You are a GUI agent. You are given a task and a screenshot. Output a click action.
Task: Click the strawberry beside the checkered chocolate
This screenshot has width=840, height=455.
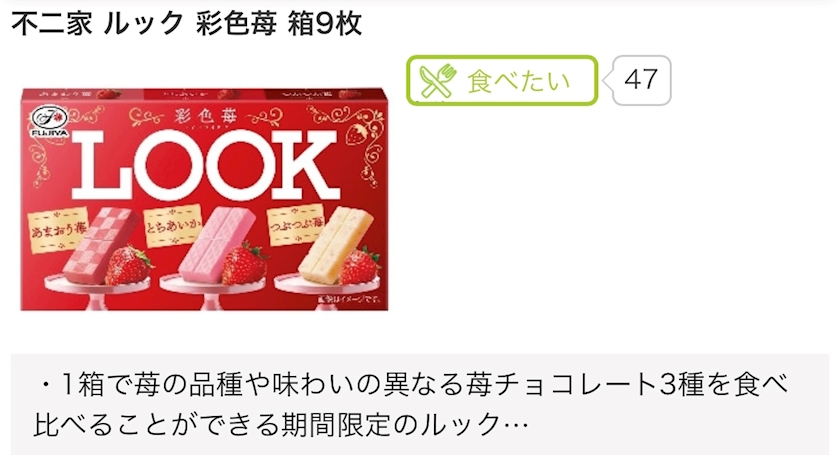click(x=128, y=266)
